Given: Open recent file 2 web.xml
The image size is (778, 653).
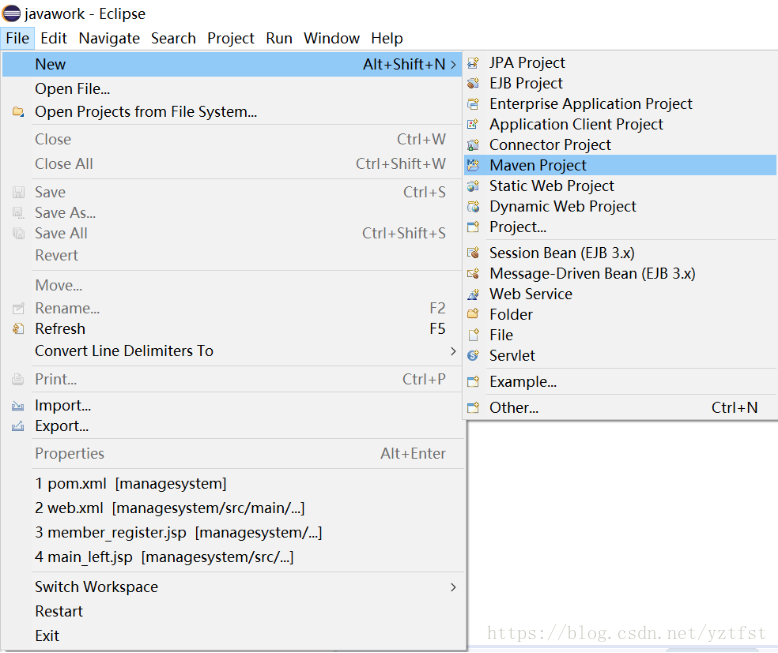Looking at the screenshot, I should (232, 508).
